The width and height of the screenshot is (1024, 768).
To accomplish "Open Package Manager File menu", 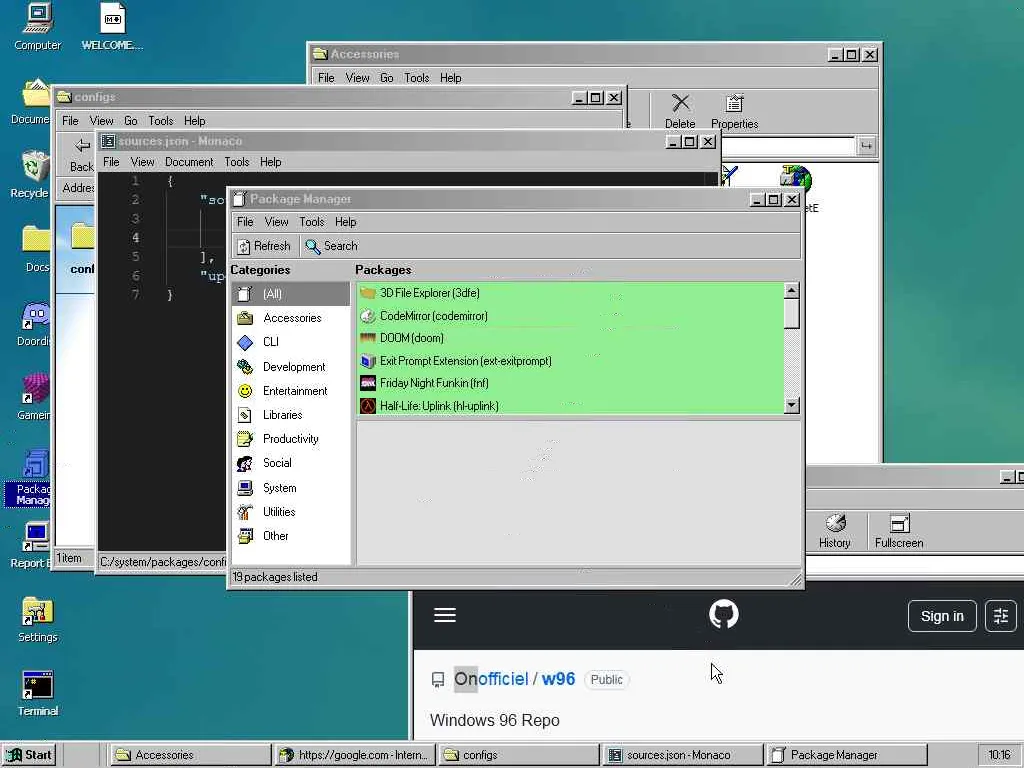I will [x=245, y=222].
